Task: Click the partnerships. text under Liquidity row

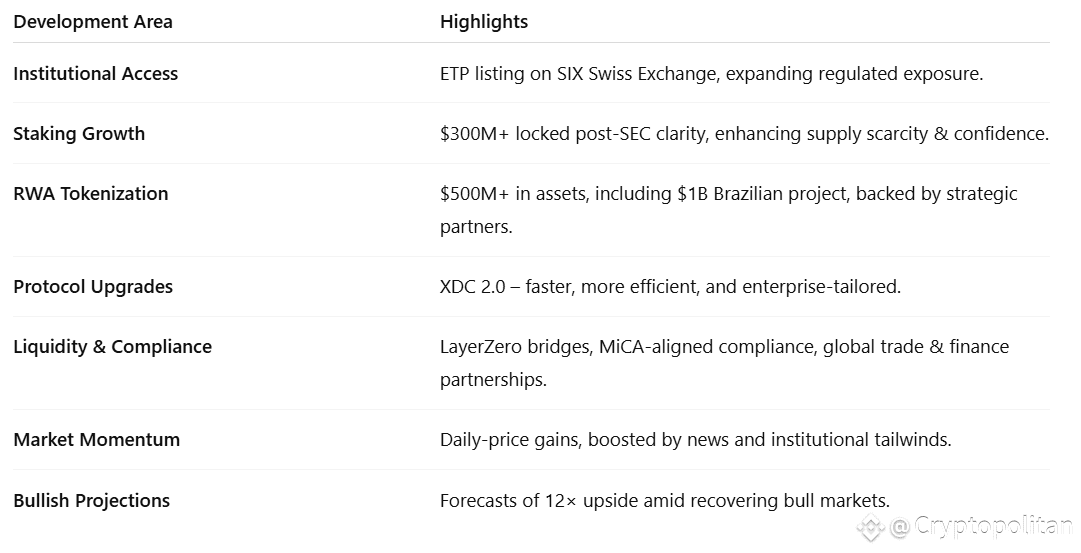Action: click(493, 380)
